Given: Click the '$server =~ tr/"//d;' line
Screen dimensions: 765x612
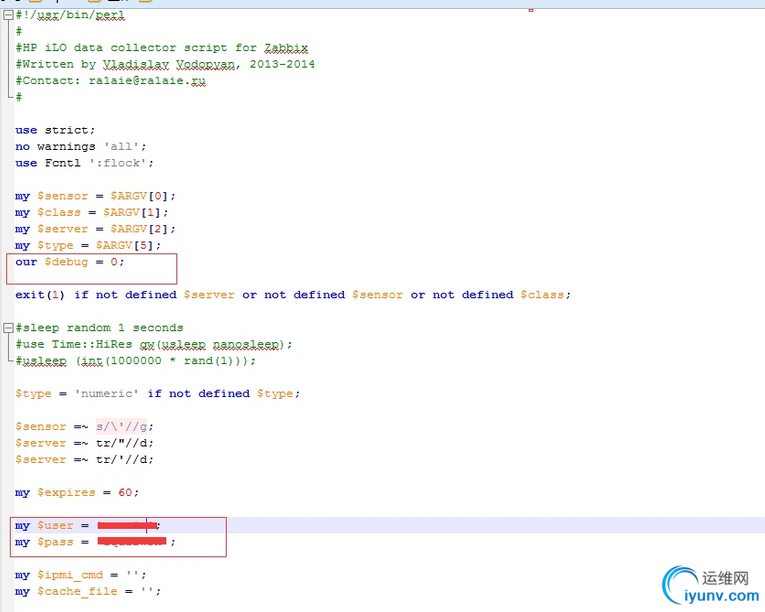Looking at the screenshot, I should (84, 443).
